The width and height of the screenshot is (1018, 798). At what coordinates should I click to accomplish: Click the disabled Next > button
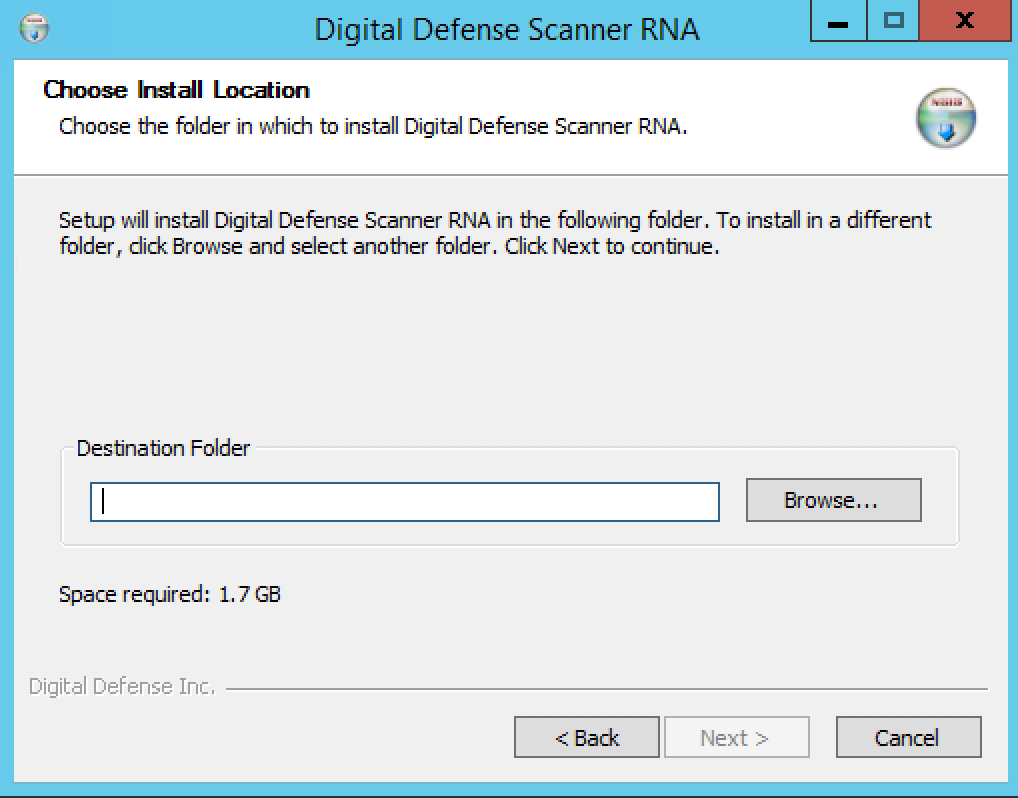point(737,737)
